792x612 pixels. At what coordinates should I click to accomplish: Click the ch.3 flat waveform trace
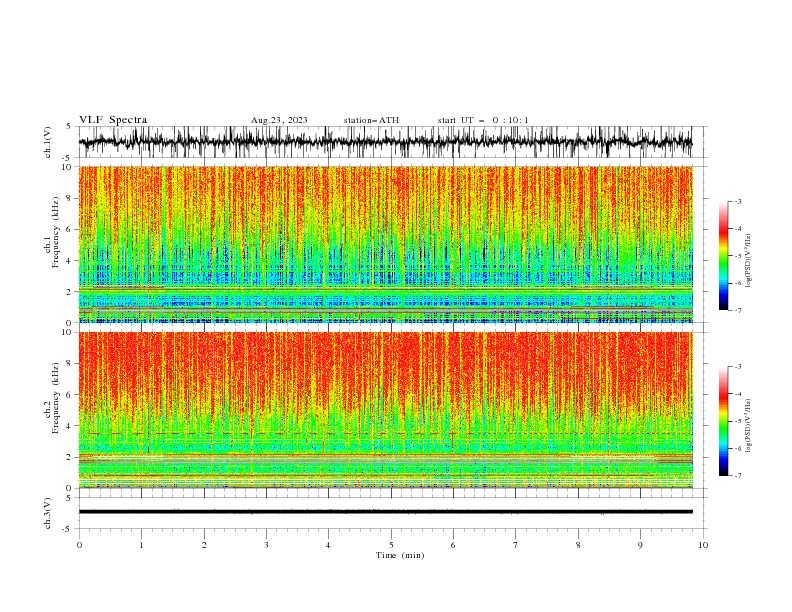(x=385, y=512)
